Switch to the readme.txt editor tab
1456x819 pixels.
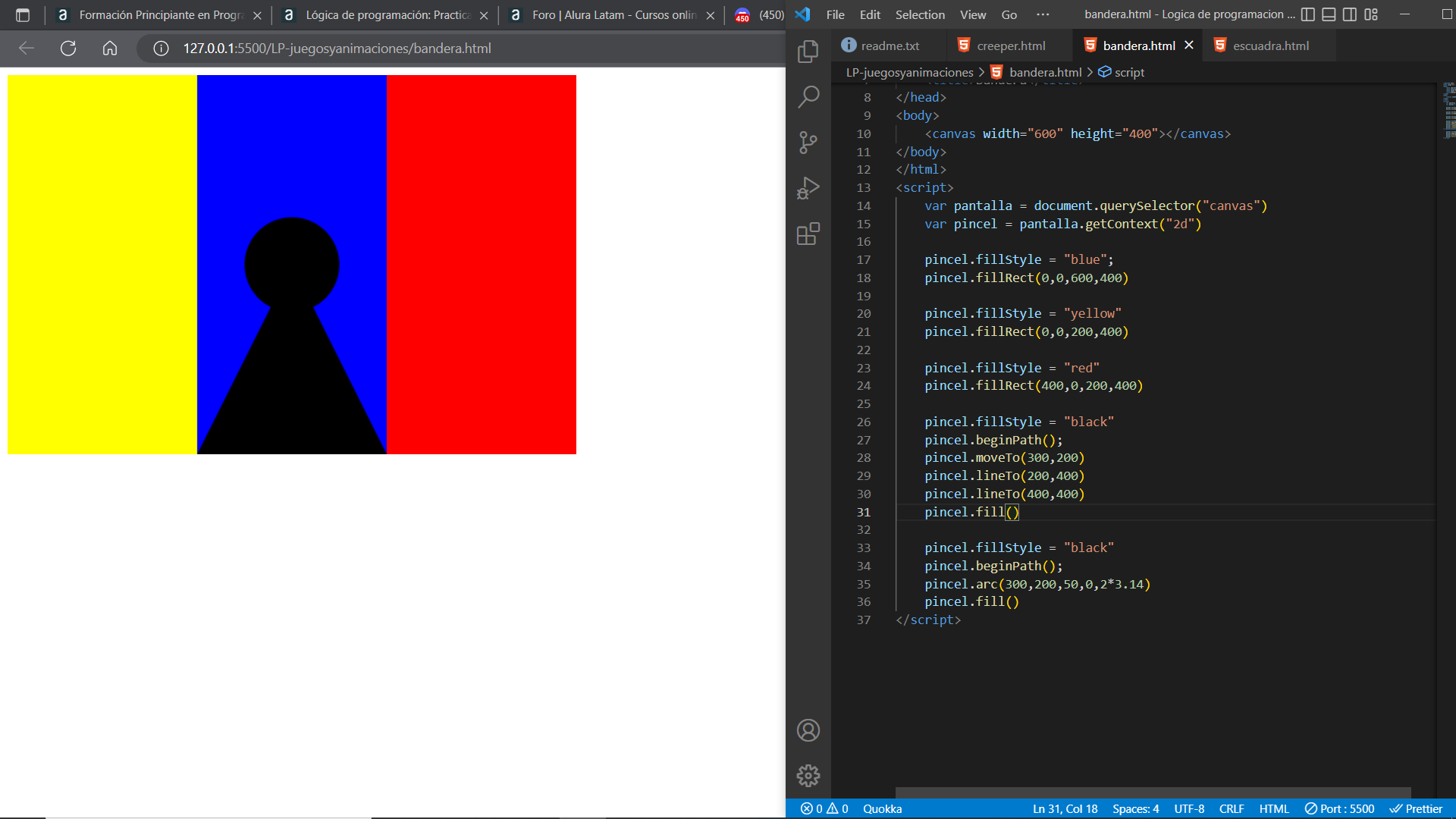tap(890, 45)
